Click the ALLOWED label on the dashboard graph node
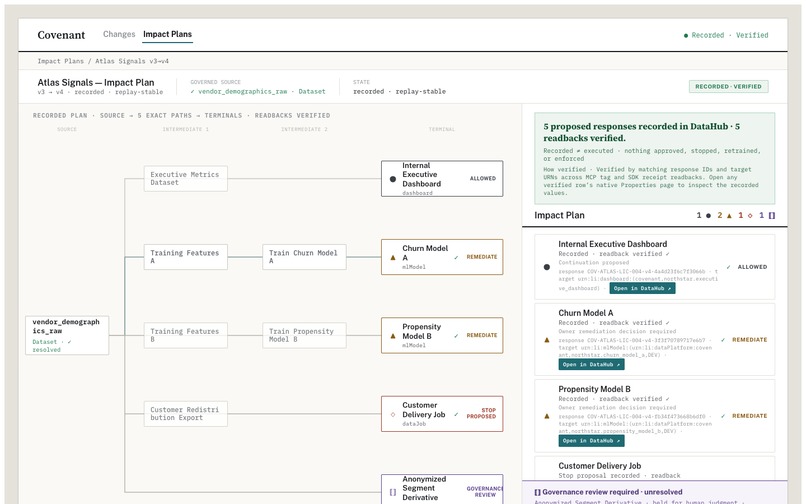The width and height of the screenshot is (806, 504). 483,178
